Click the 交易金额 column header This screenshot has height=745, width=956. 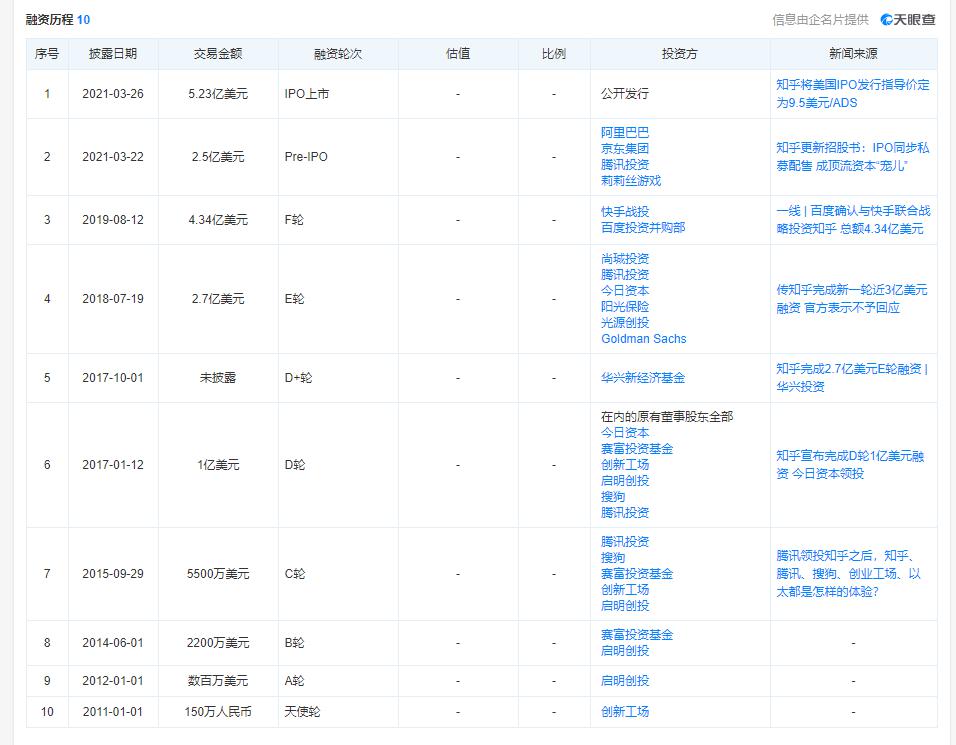tap(218, 54)
